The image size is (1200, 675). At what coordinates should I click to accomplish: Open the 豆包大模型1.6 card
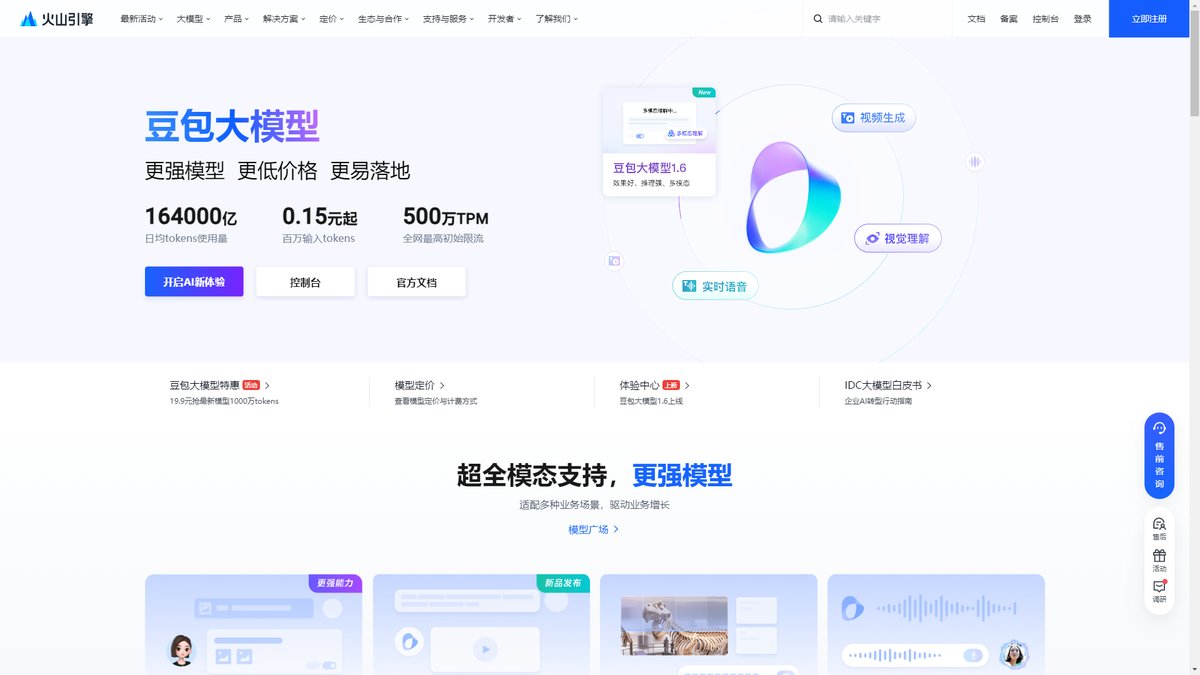click(x=659, y=141)
